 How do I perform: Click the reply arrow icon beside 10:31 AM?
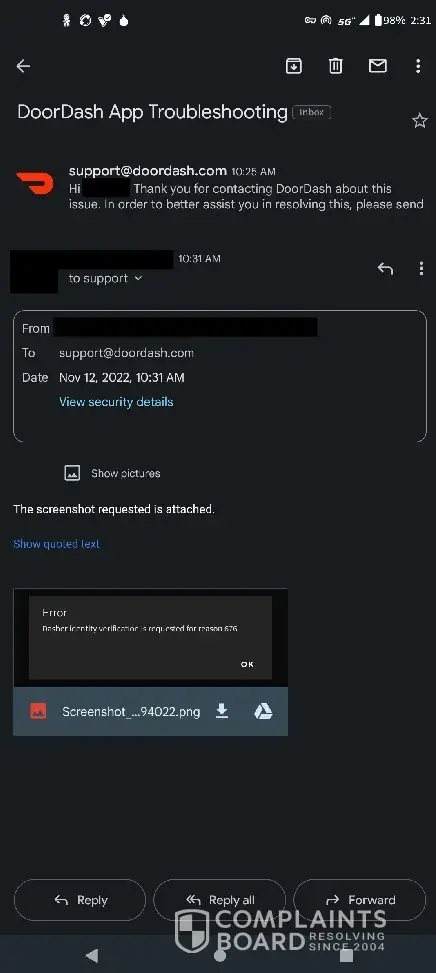[385, 269]
